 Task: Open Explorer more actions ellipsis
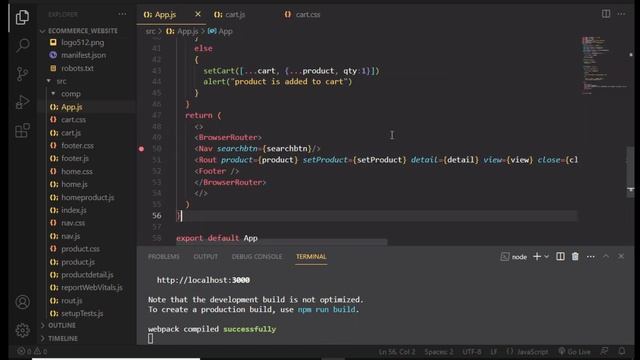click(x=122, y=14)
